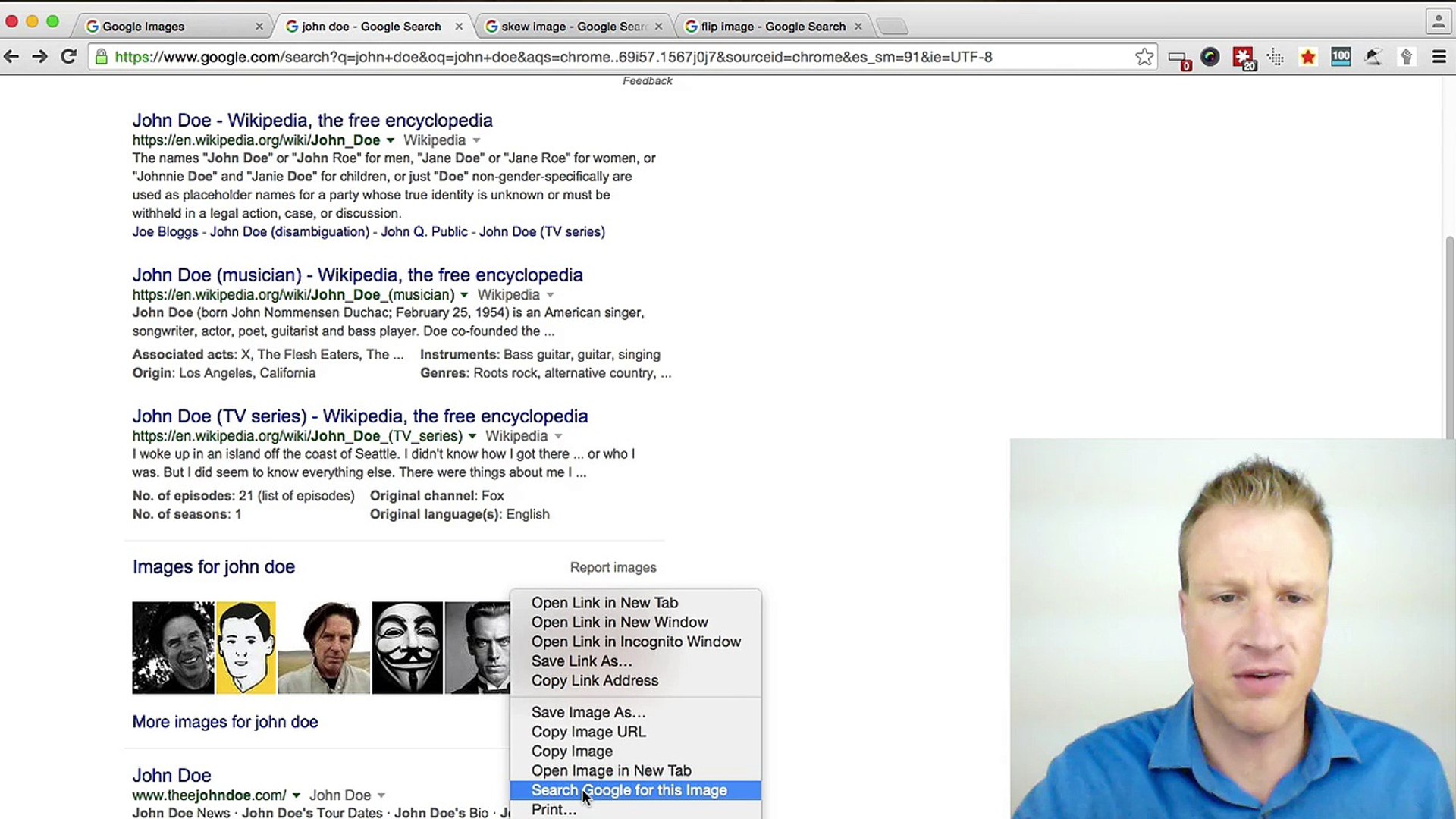The height and width of the screenshot is (819, 1456).
Task: Go back to previous page
Action: point(11,57)
